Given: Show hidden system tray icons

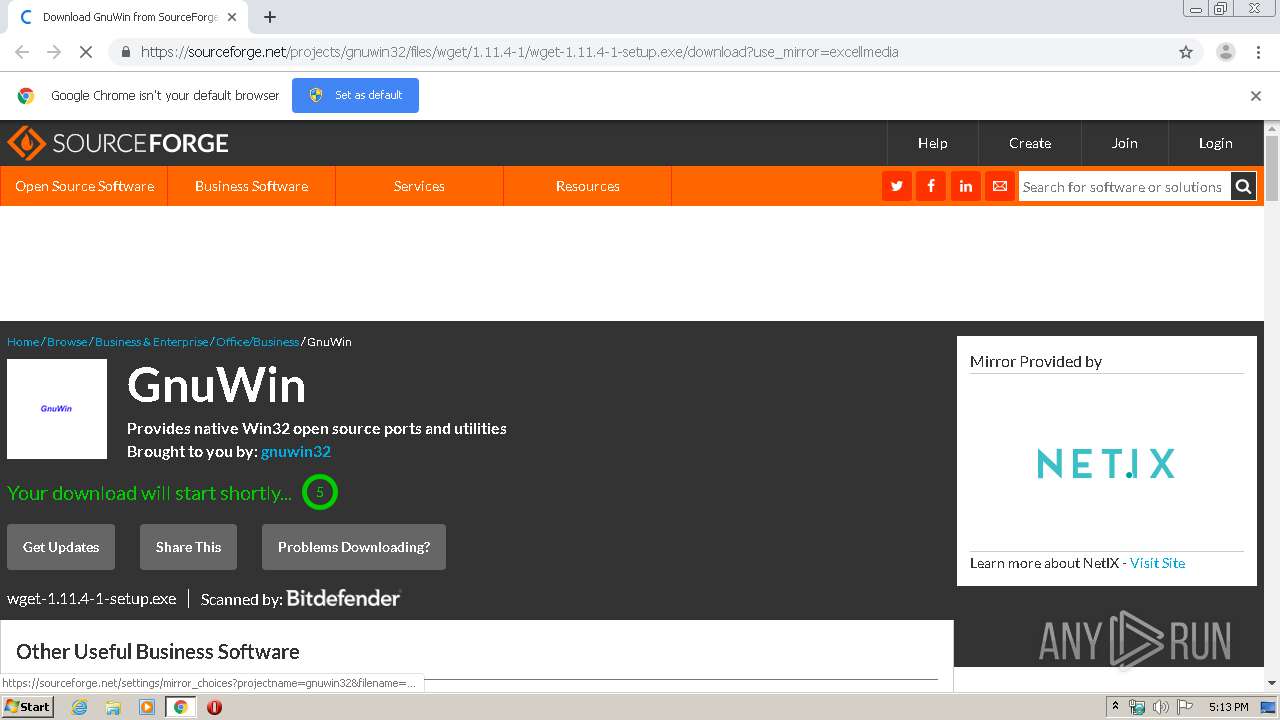Looking at the screenshot, I should (x=1116, y=707).
